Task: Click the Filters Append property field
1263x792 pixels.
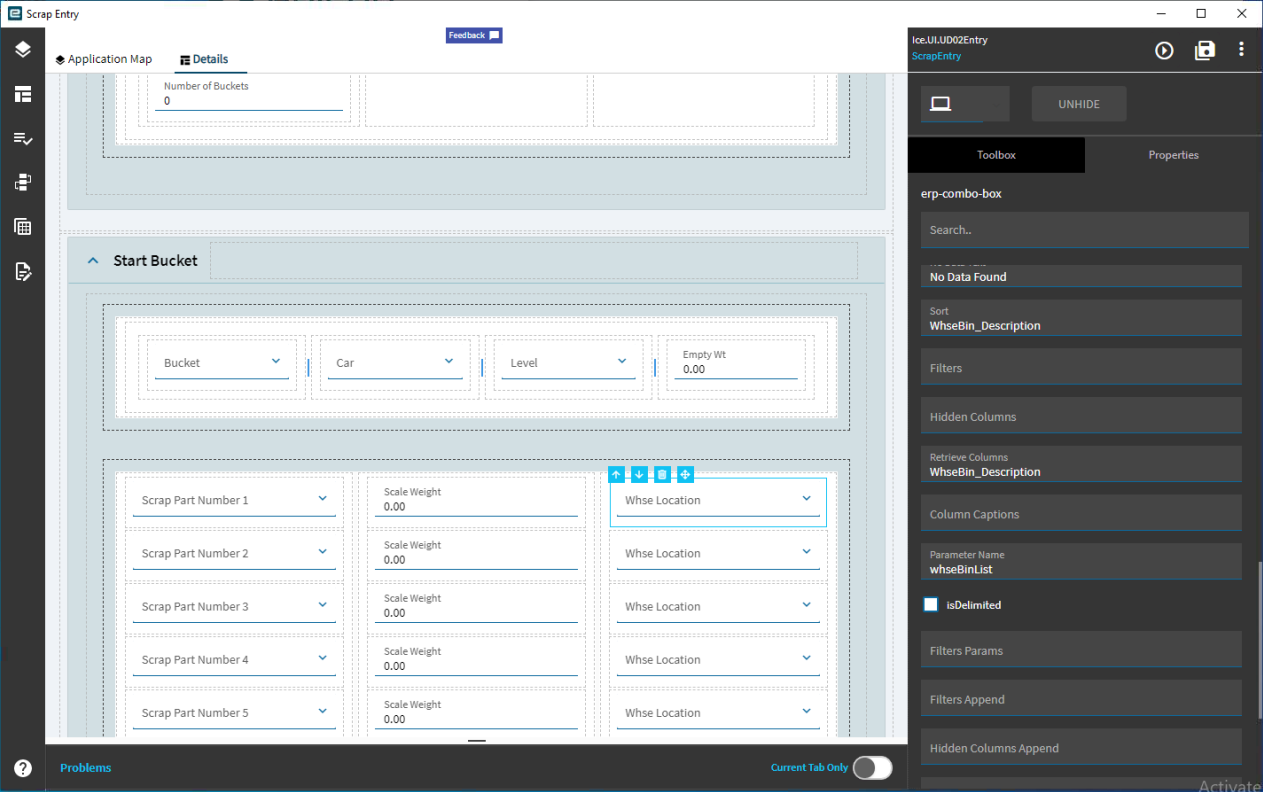Action: tap(1081, 698)
